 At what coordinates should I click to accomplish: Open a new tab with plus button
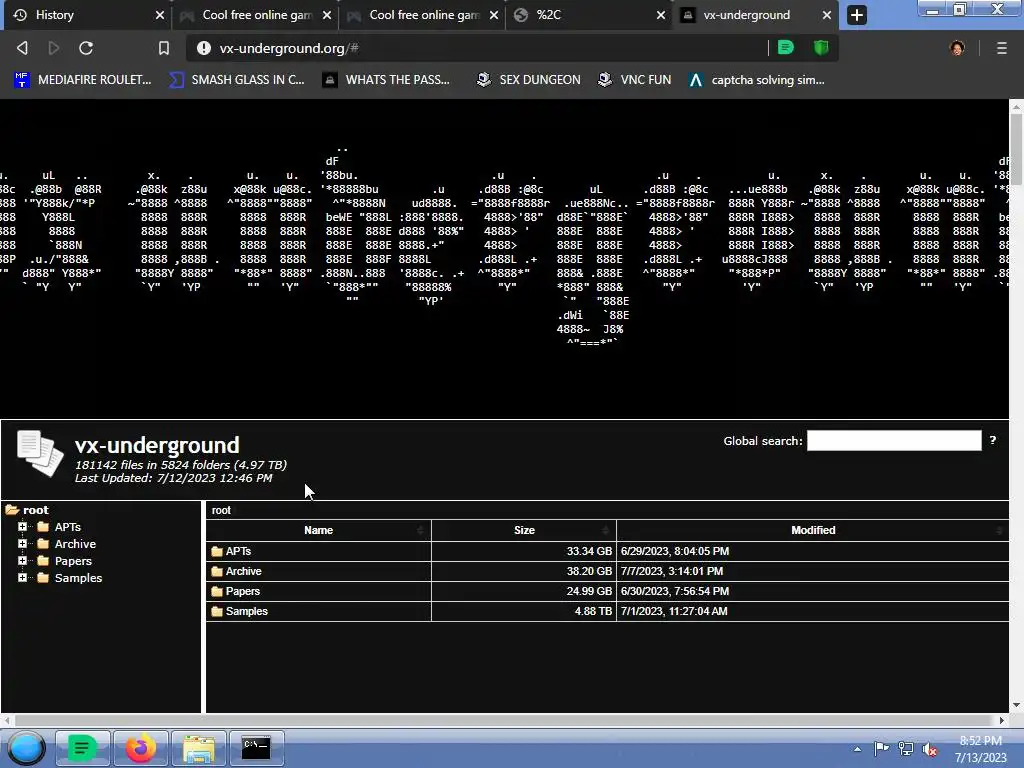click(857, 15)
